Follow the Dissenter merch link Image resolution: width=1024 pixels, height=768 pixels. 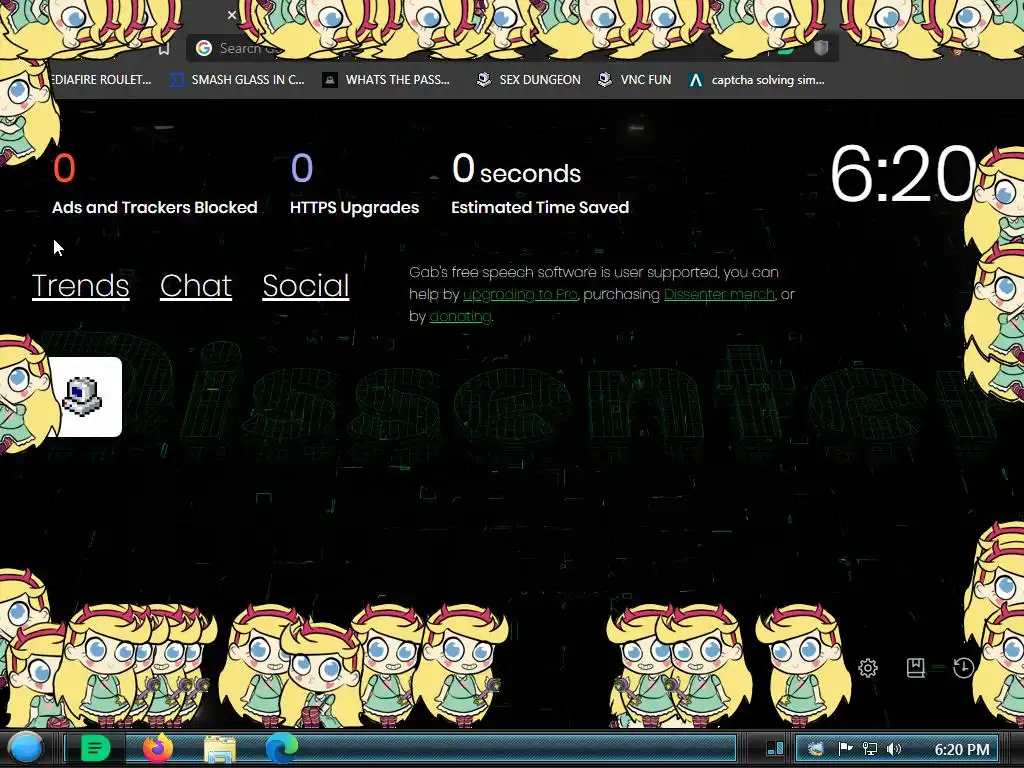click(x=719, y=295)
